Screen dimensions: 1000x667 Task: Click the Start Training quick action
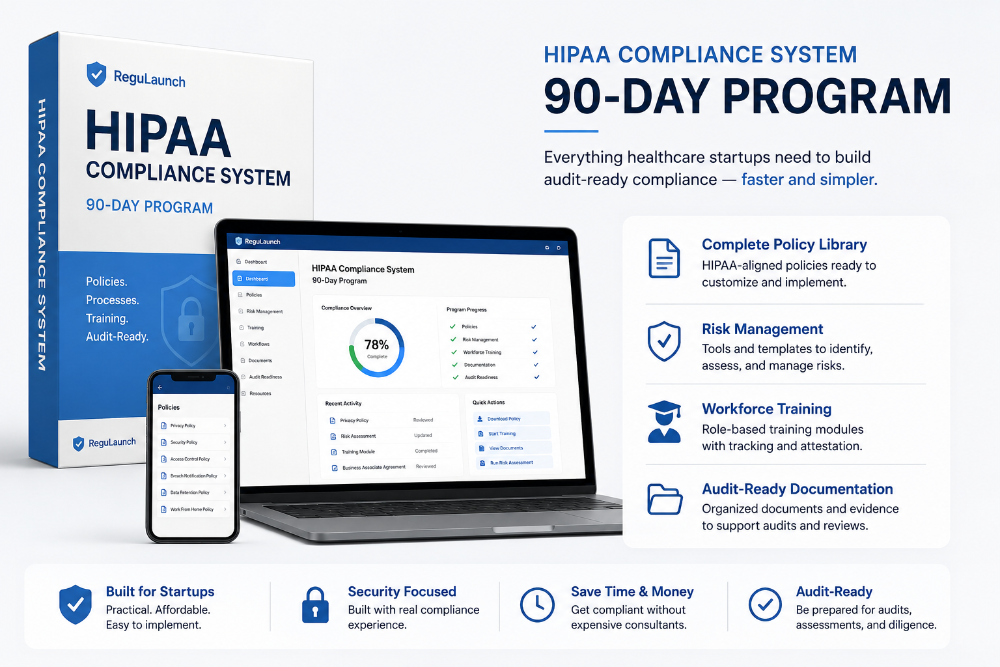[513, 434]
